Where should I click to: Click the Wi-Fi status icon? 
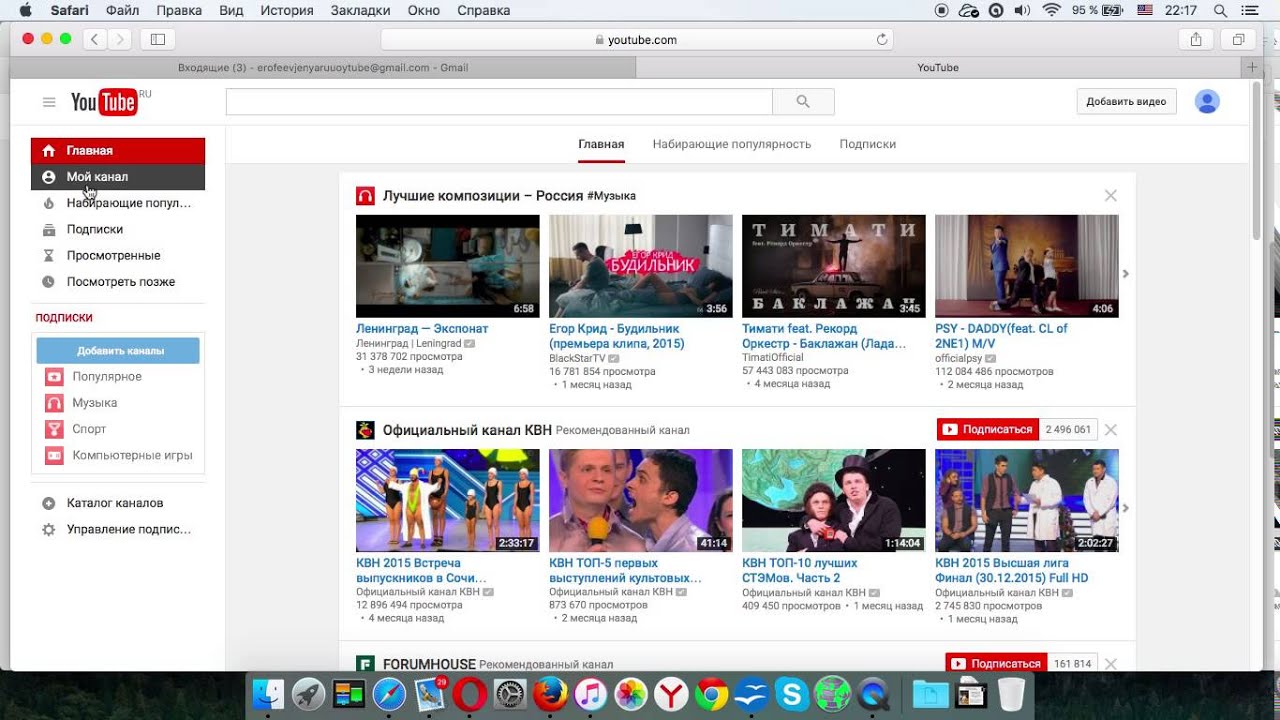point(1051,10)
